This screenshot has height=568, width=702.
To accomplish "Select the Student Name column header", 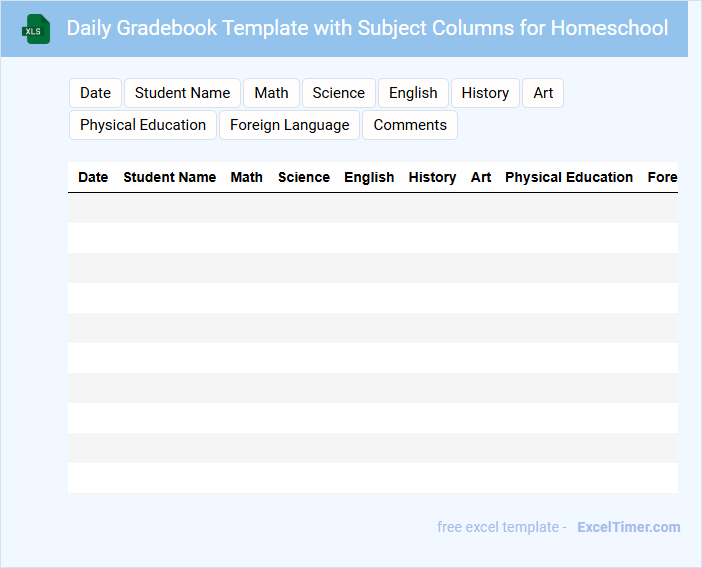I will tap(169, 177).
